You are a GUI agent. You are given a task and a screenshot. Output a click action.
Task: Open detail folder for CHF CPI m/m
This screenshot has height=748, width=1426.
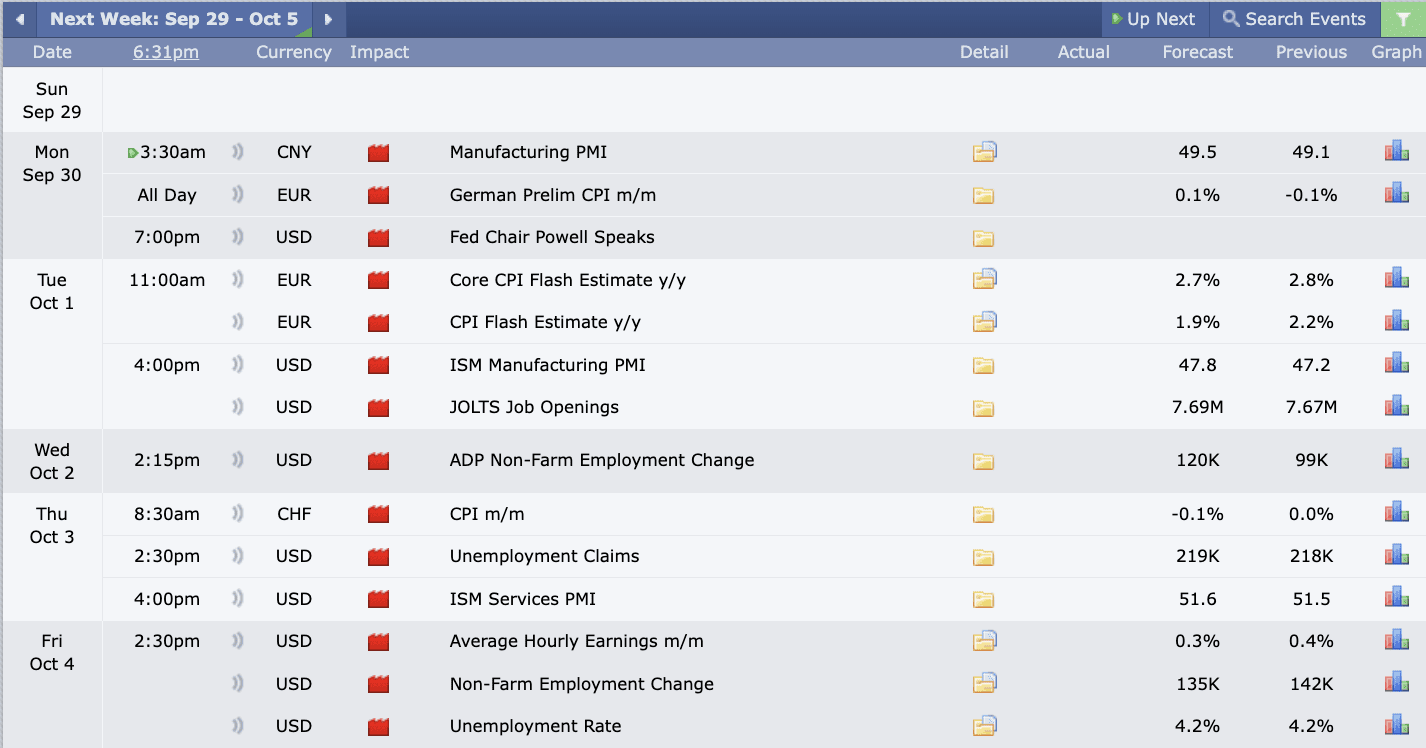[984, 514]
